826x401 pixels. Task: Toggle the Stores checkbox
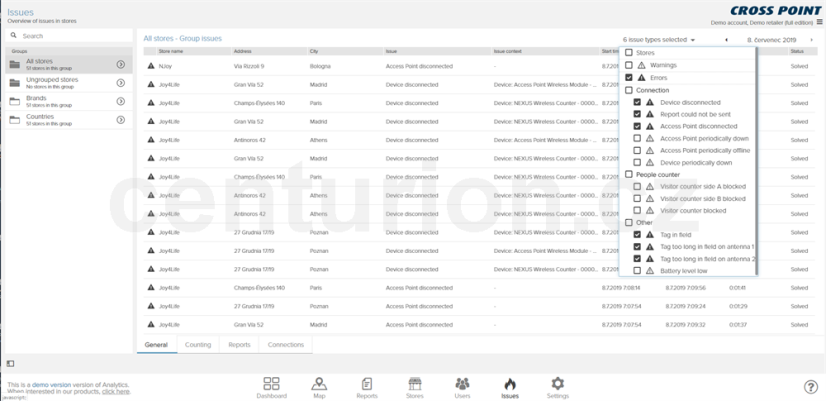(628, 53)
